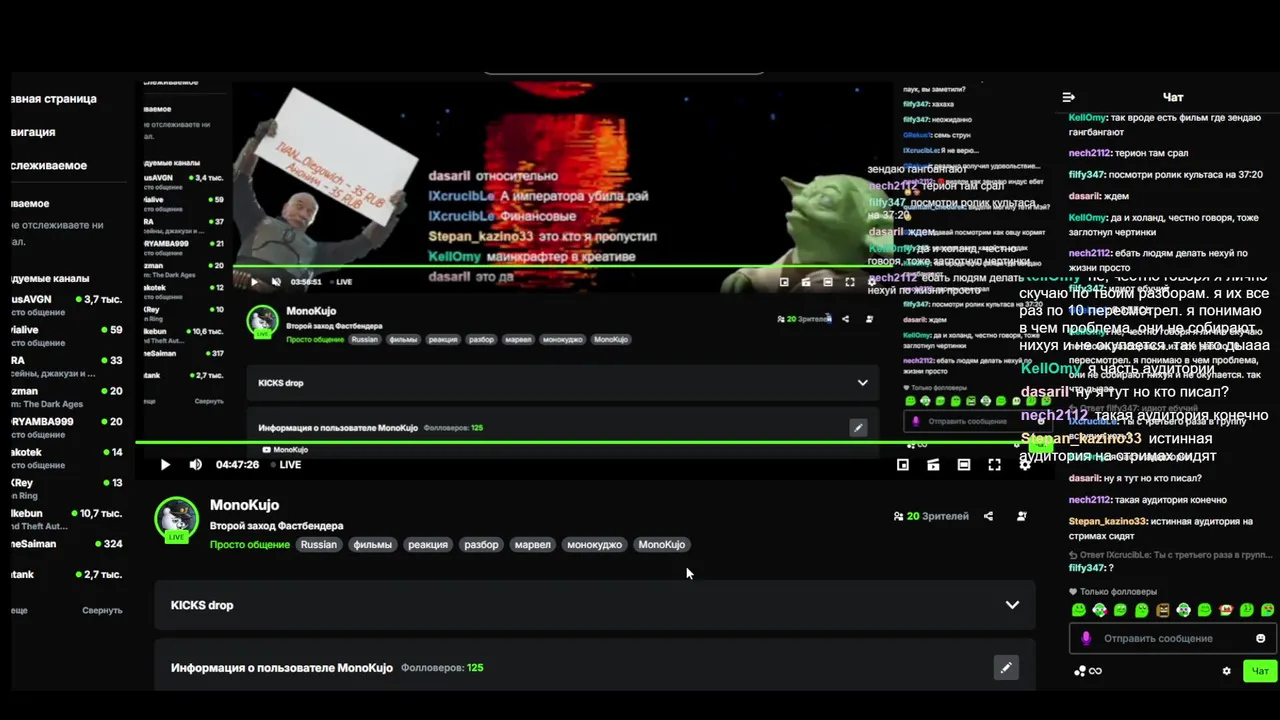Collapse the chat panel with the header icon
This screenshot has height=720, width=1280.
1068,97
